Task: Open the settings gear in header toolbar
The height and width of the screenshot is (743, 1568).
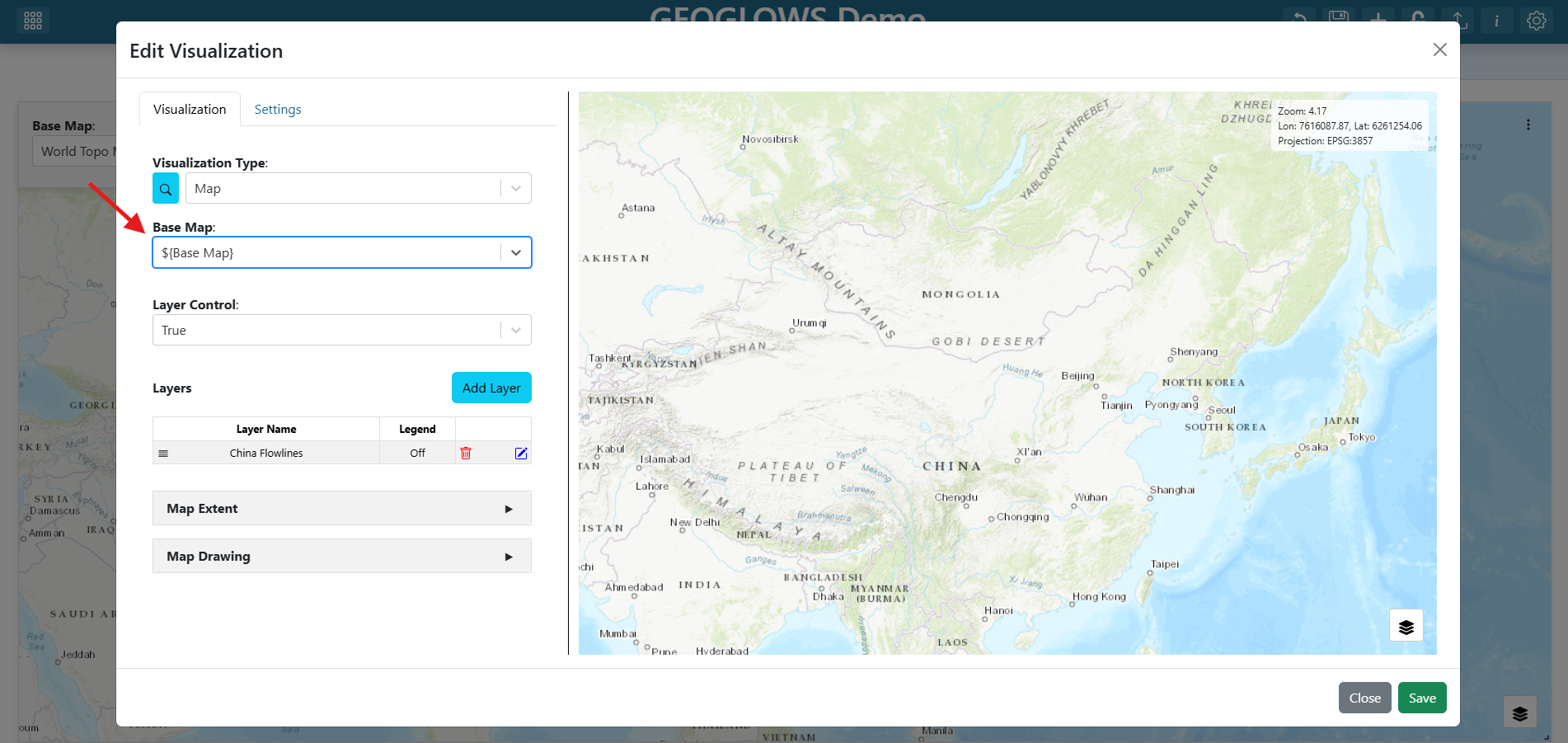Action: 1537,21
